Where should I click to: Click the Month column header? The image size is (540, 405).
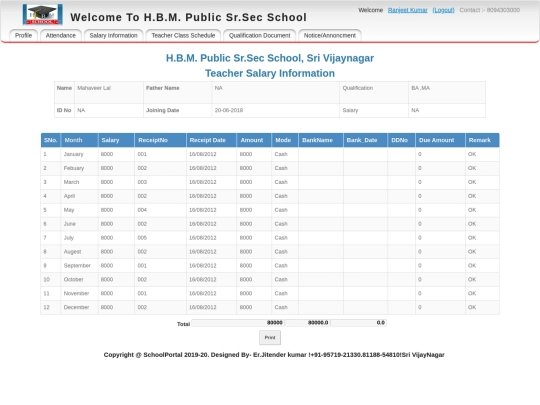[80, 140]
